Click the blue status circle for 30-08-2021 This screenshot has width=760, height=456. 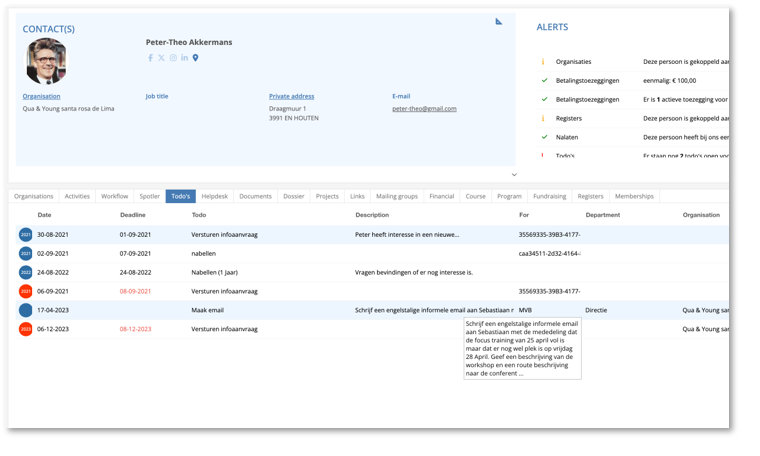(26, 235)
